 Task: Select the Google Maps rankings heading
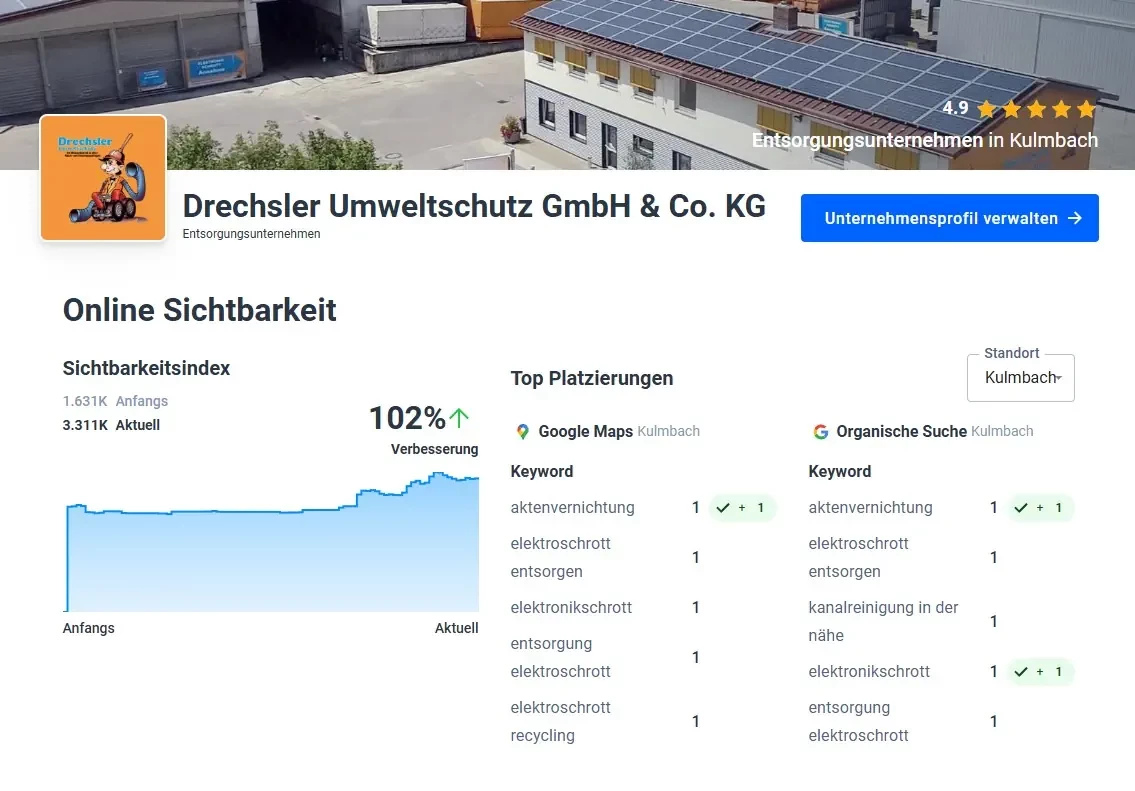click(585, 432)
